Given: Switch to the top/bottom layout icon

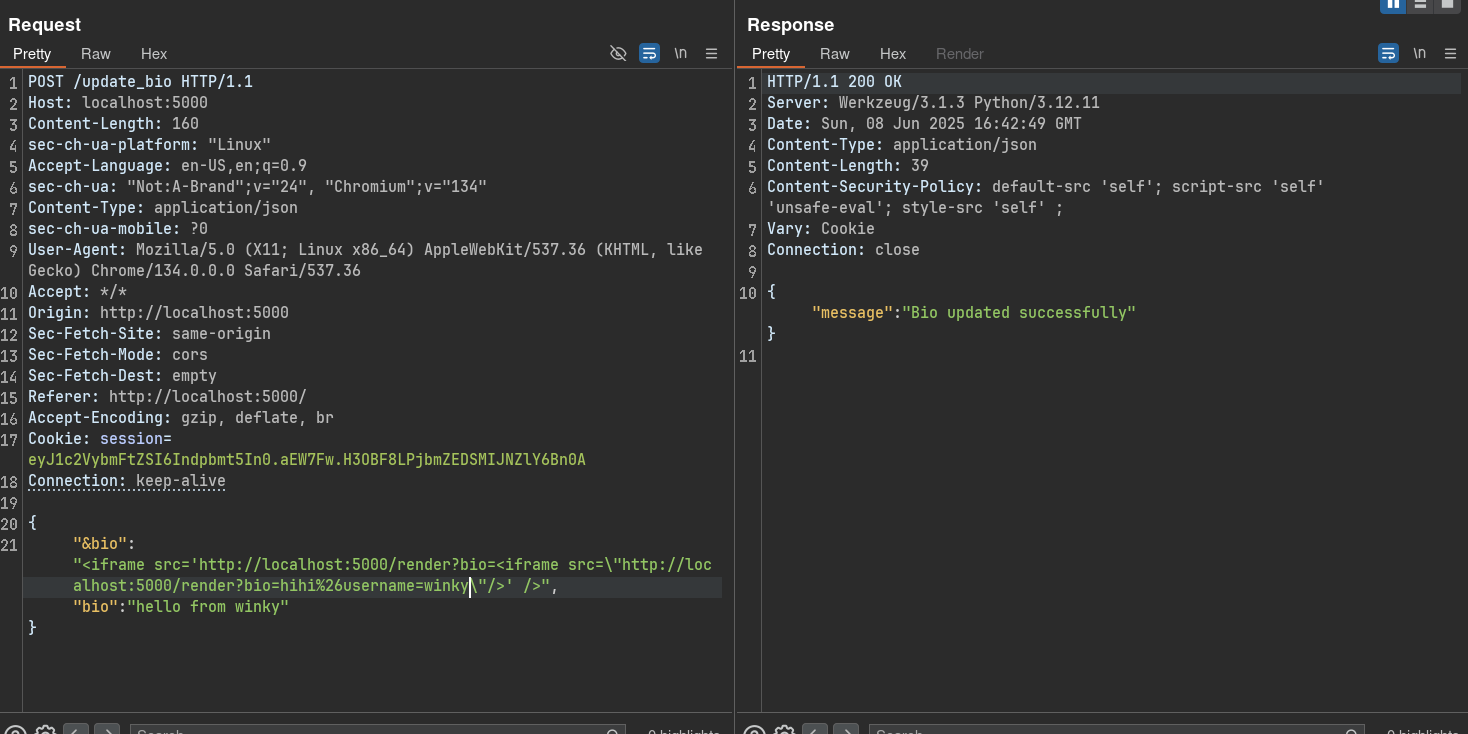Looking at the screenshot, I should [1421, 5].
